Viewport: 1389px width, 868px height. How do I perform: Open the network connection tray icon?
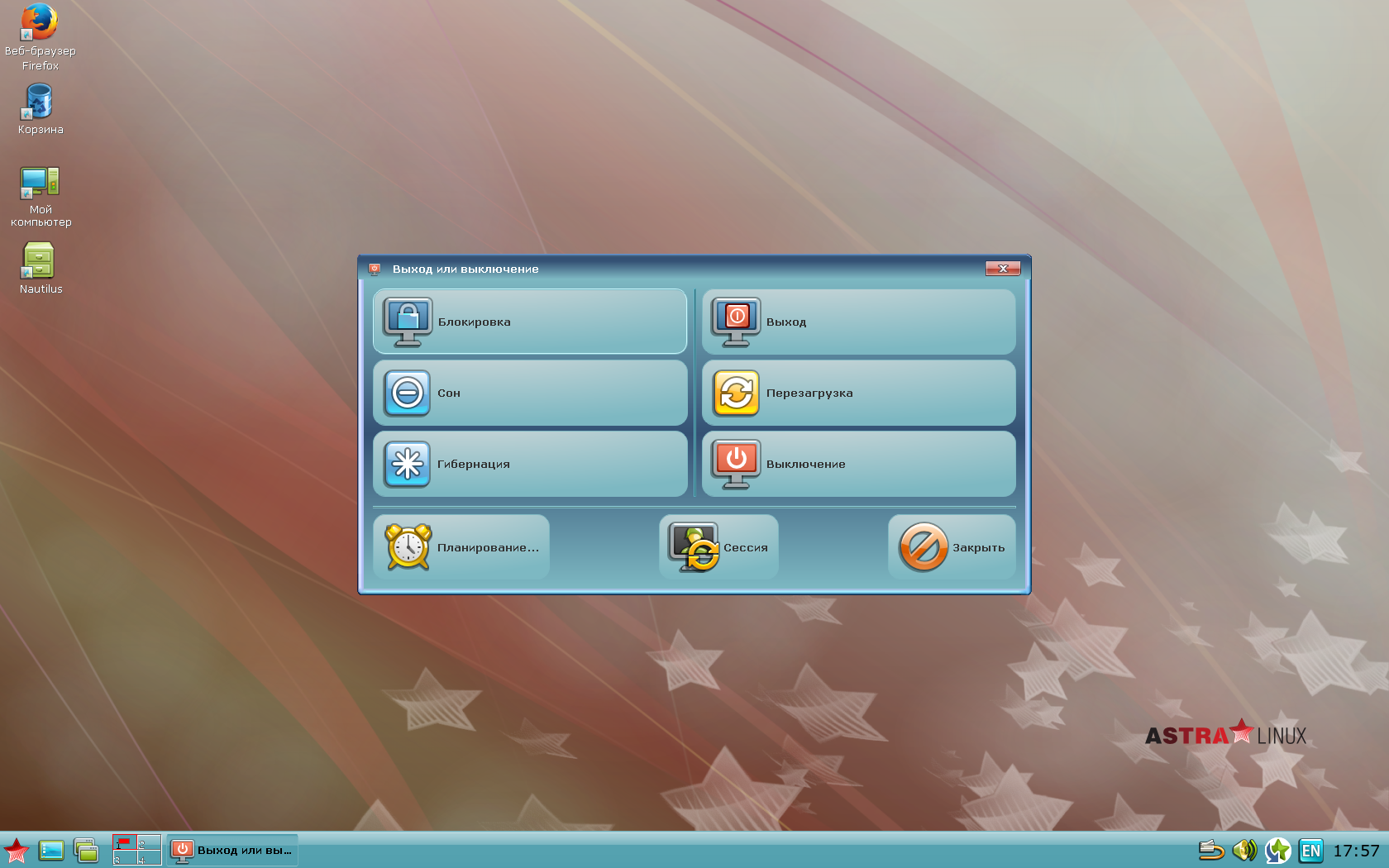point(1211,850)
